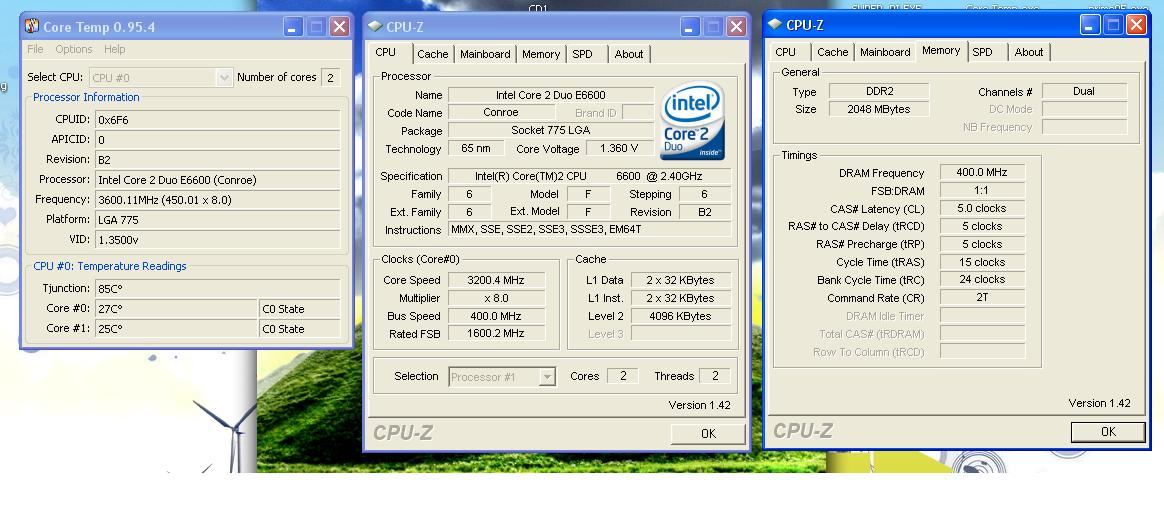
Task: Click the Rated FSB value 1600.2 MHz
Action: [x=495, y=334]
